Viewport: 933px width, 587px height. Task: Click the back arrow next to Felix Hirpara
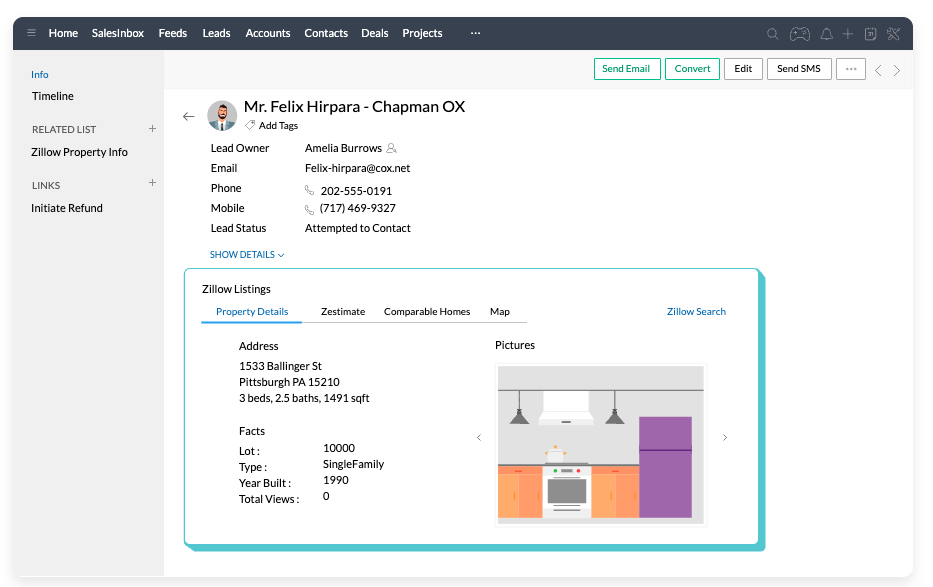188,115
